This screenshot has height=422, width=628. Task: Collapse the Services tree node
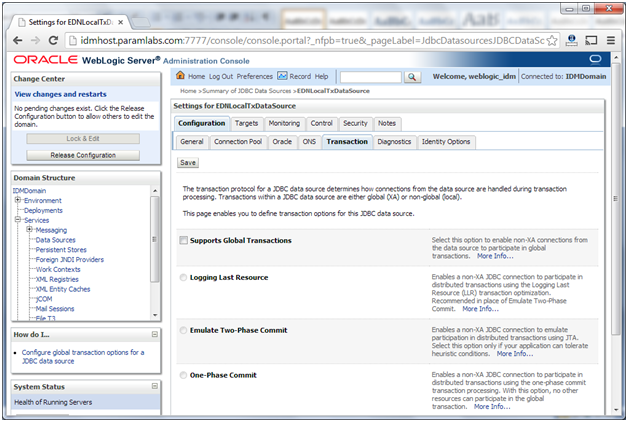coord(18,219)
